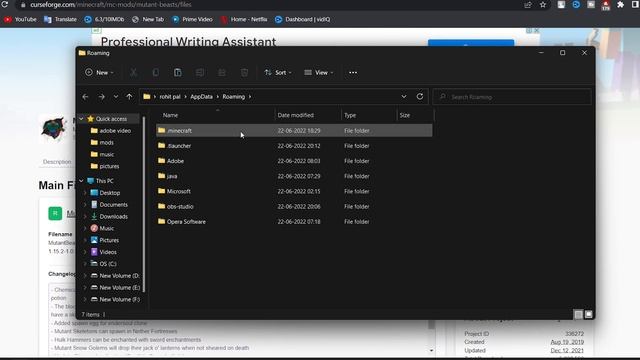Select New Volume (D:) drive
640x360 pixels.
point(115,276)
